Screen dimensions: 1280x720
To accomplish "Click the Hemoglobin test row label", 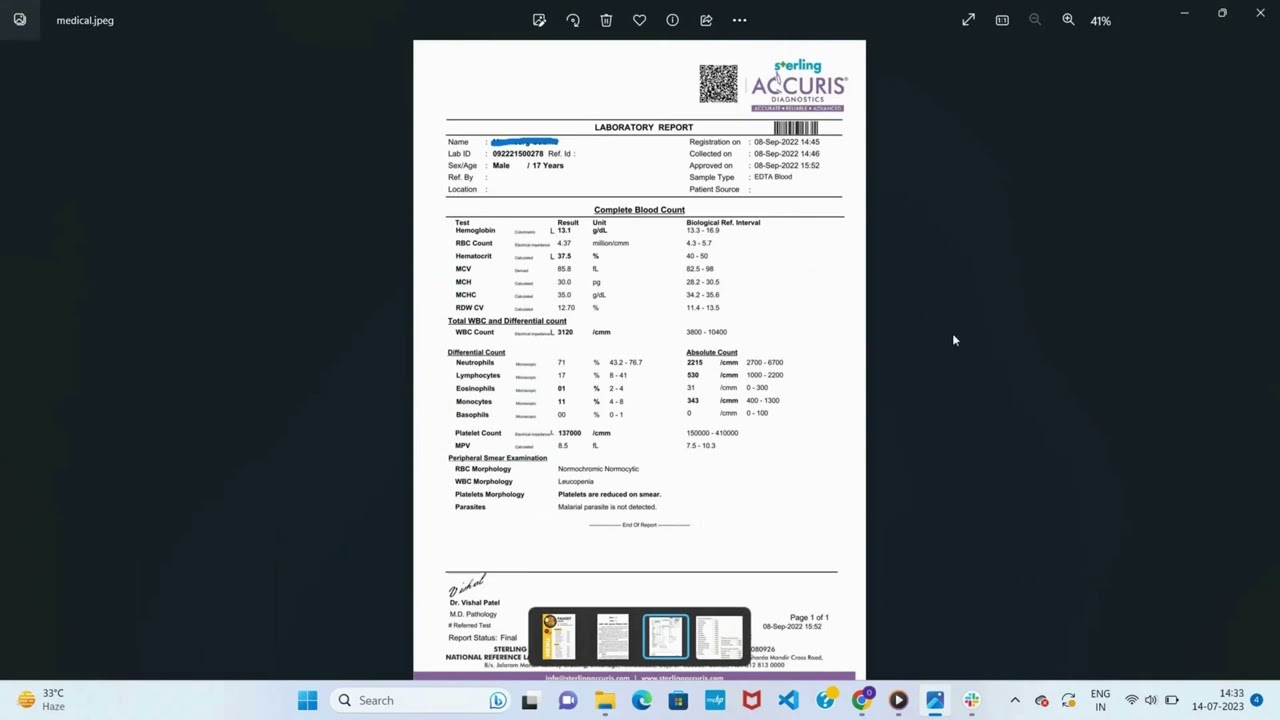I will [x=475, y=231].
